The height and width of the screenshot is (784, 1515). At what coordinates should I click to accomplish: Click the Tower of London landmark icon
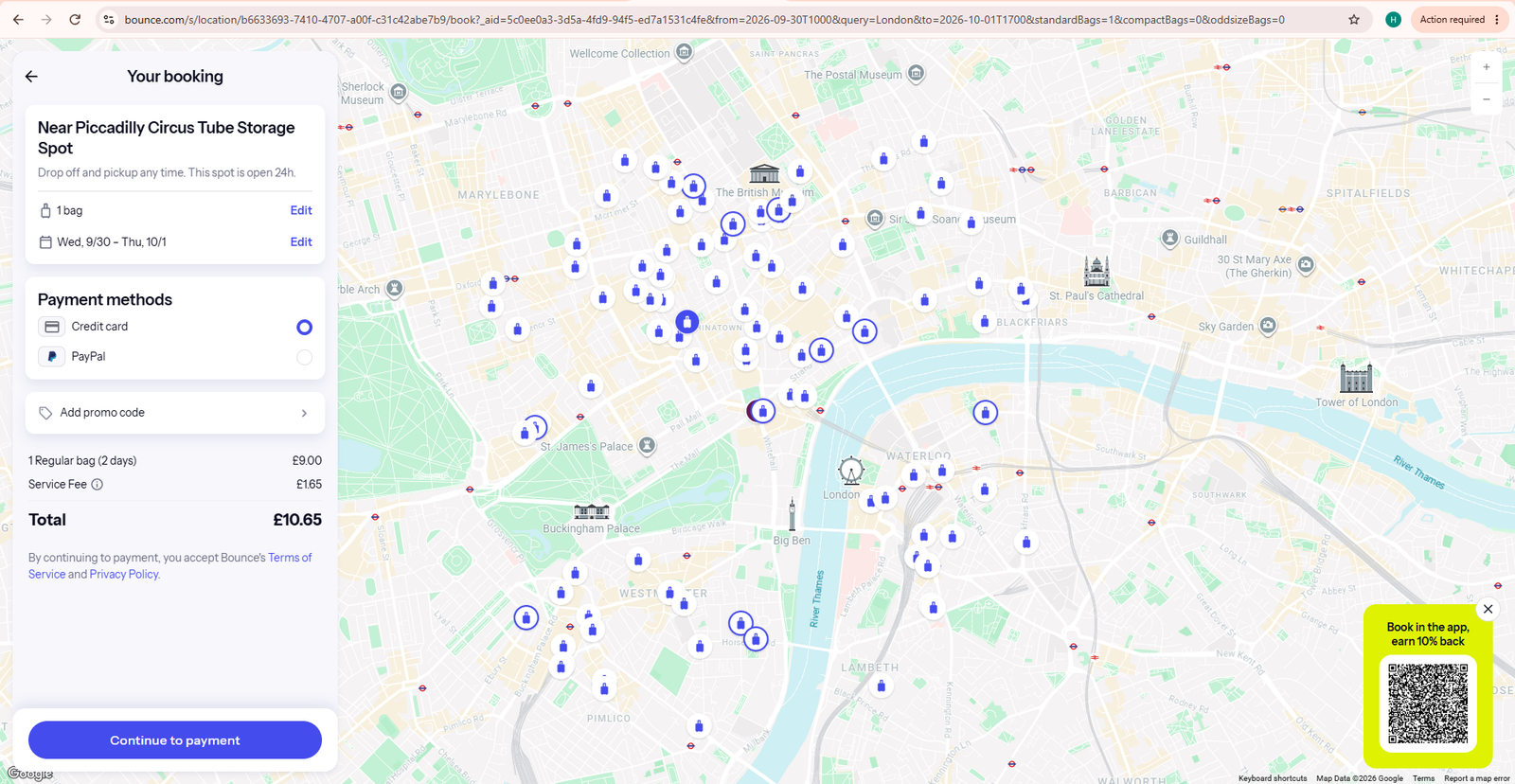(1356, 379)
